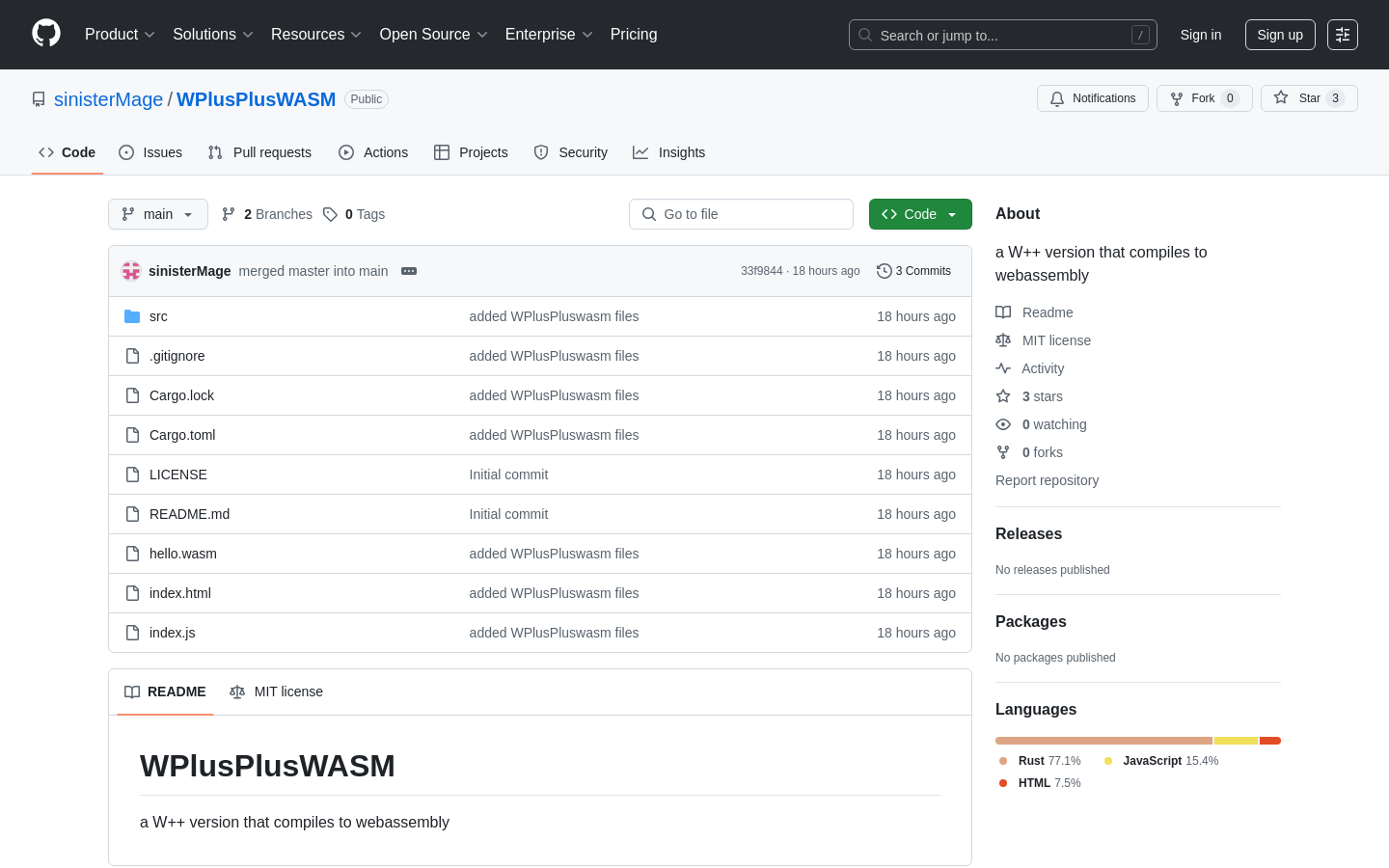Focus the Search or jump to field
The image size is (1389, 868).
1003,35
